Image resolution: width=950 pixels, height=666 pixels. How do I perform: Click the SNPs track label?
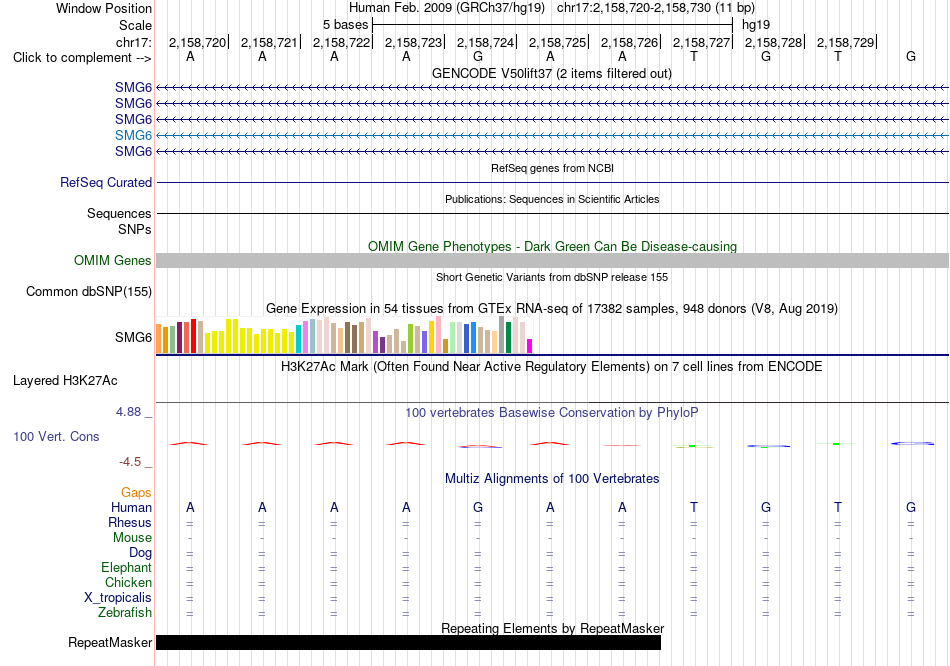pos(135,229)
